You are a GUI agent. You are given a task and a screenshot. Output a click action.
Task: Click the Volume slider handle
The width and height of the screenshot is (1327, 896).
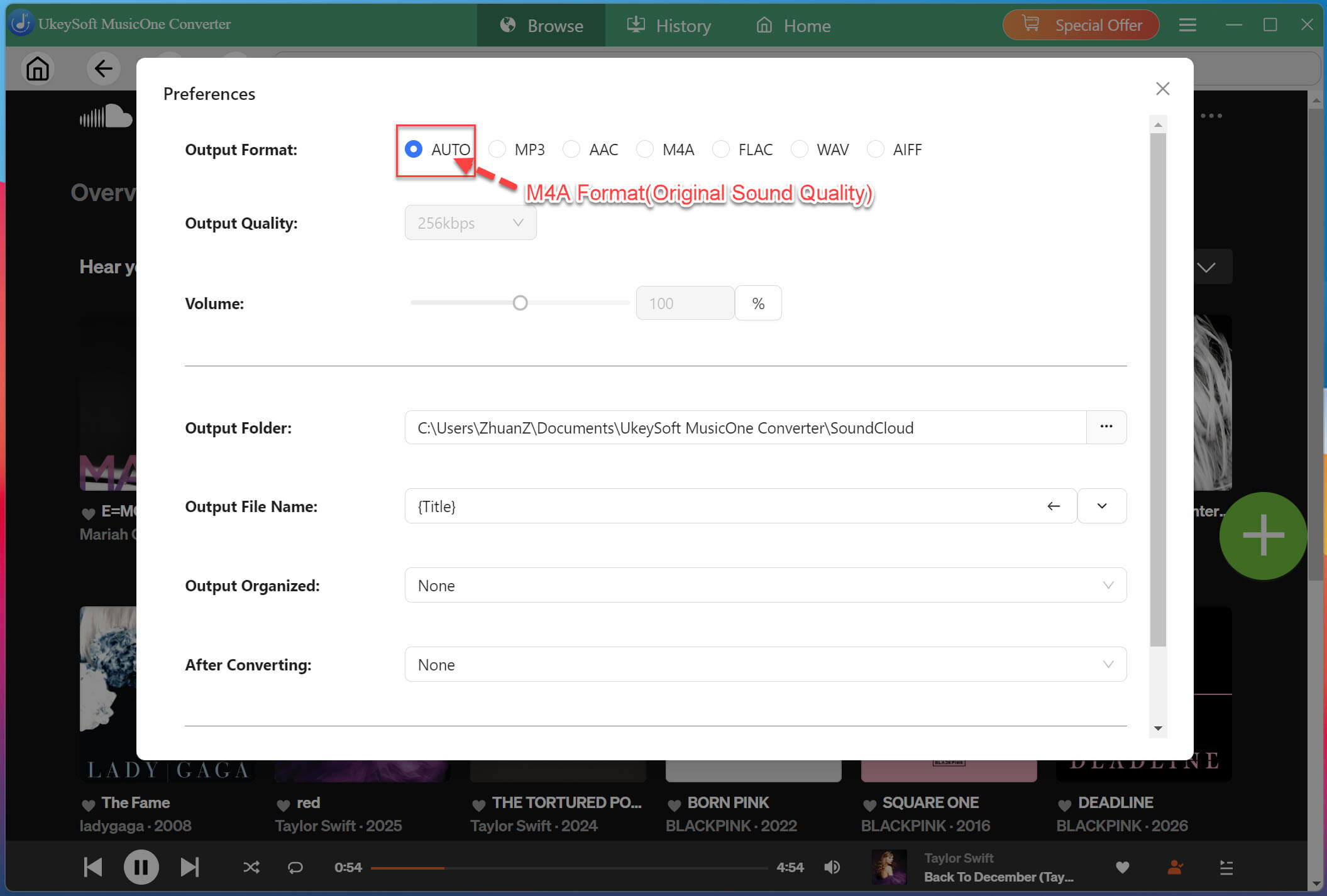520,303
